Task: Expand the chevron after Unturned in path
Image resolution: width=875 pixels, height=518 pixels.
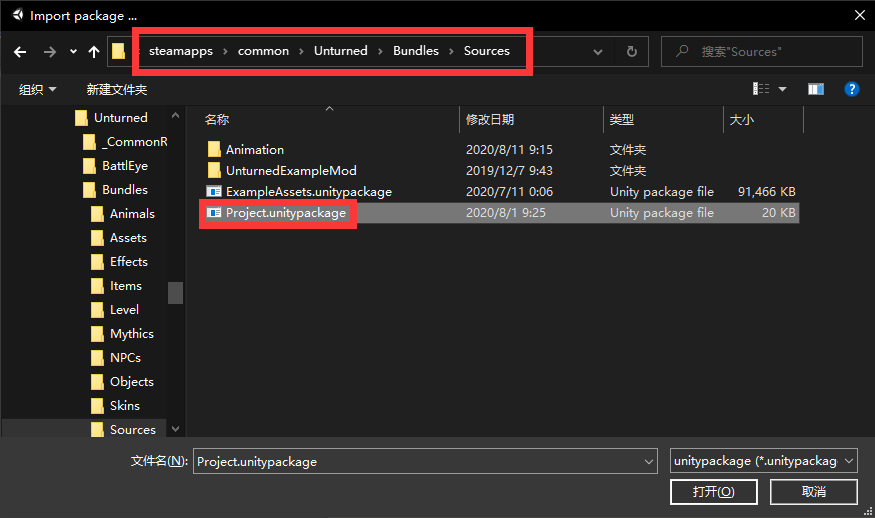Action: tap(380, 51)
